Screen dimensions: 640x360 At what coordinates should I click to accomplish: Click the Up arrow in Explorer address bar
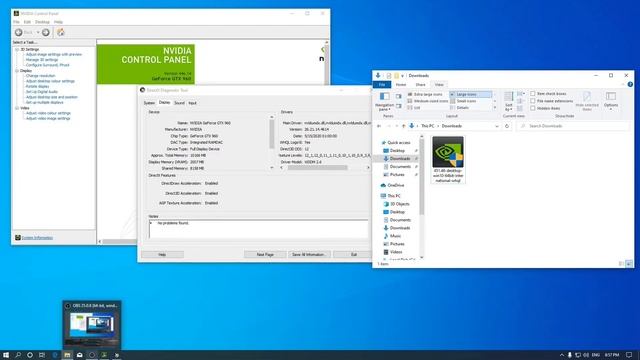tap(404, 126)
